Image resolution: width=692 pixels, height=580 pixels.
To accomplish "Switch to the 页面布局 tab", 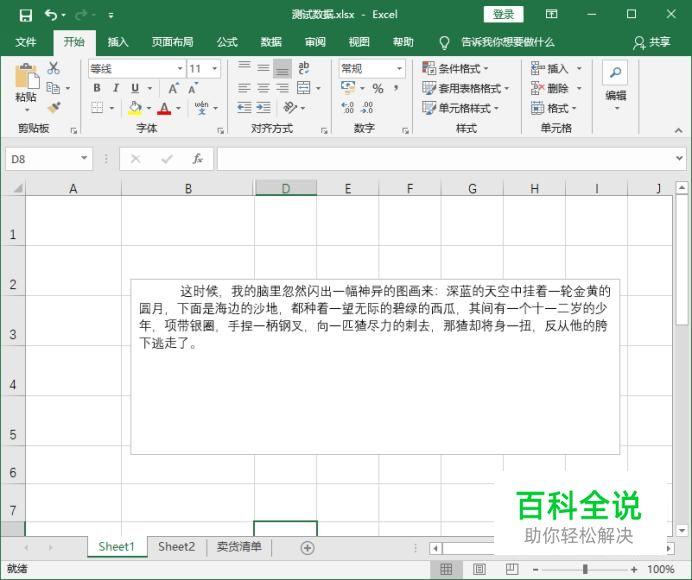I will coord(173,42).
